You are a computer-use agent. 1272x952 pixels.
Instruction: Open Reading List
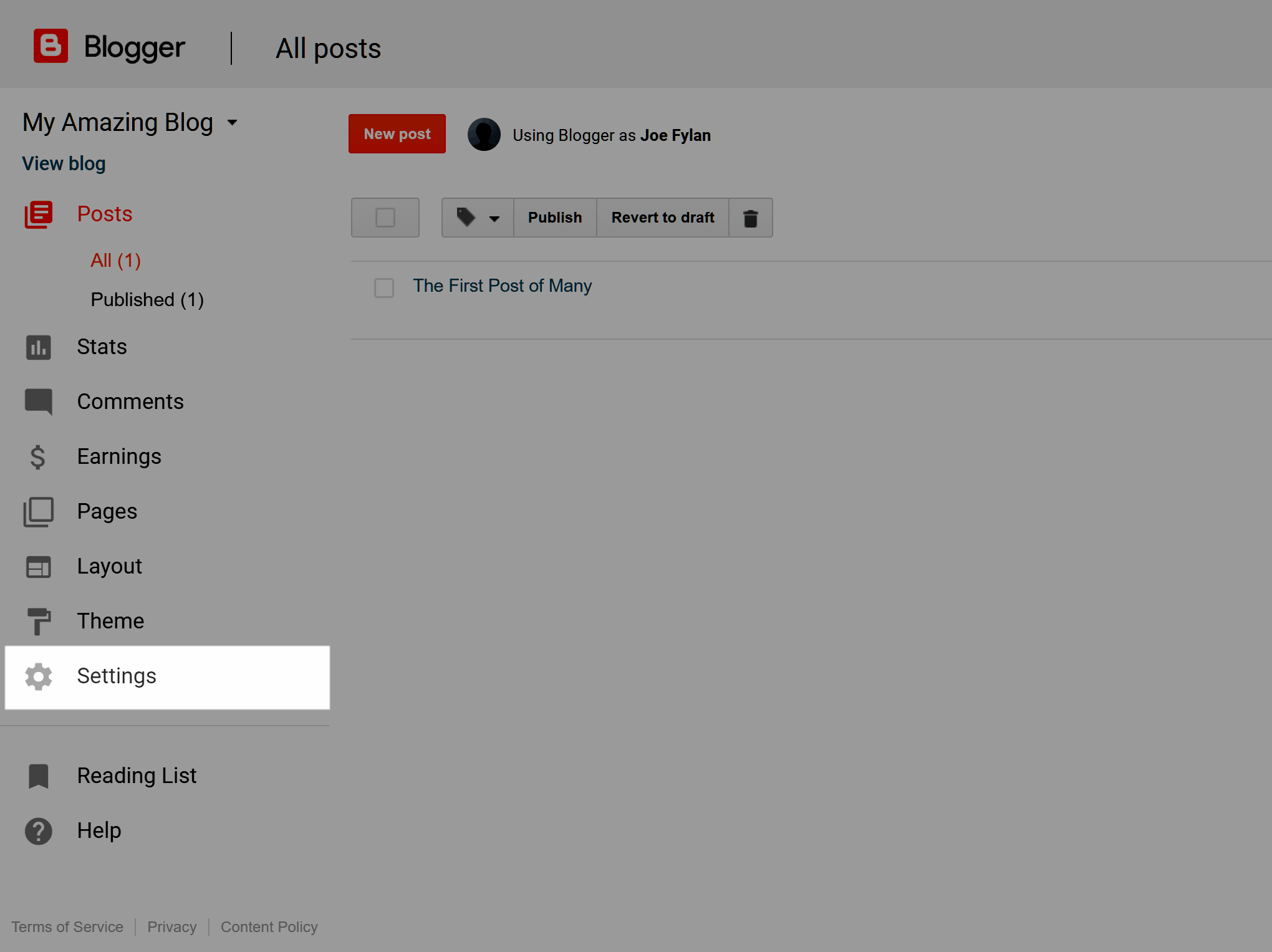[137, 776]
